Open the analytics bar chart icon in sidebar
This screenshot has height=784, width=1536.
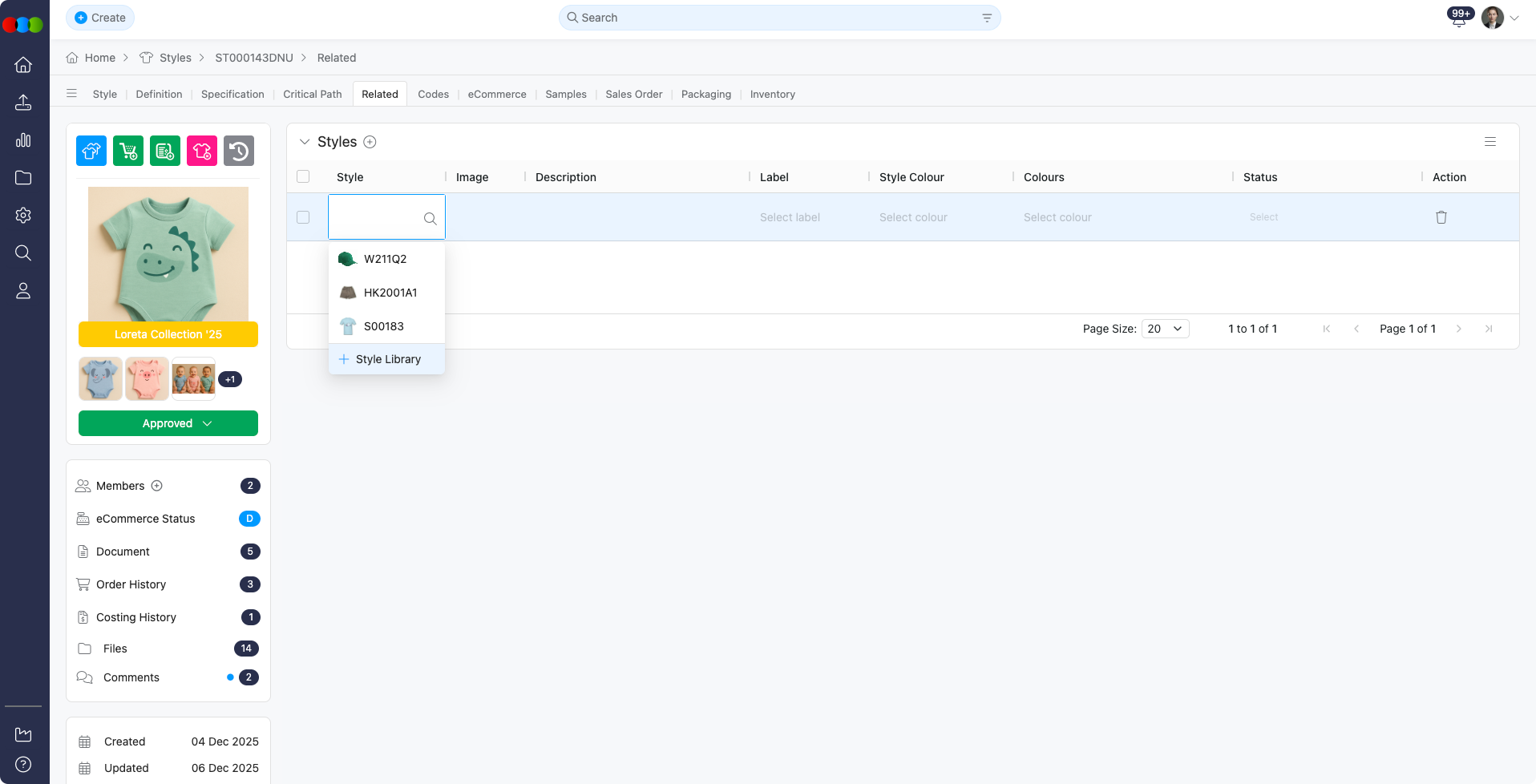click(x=23, y=139)
